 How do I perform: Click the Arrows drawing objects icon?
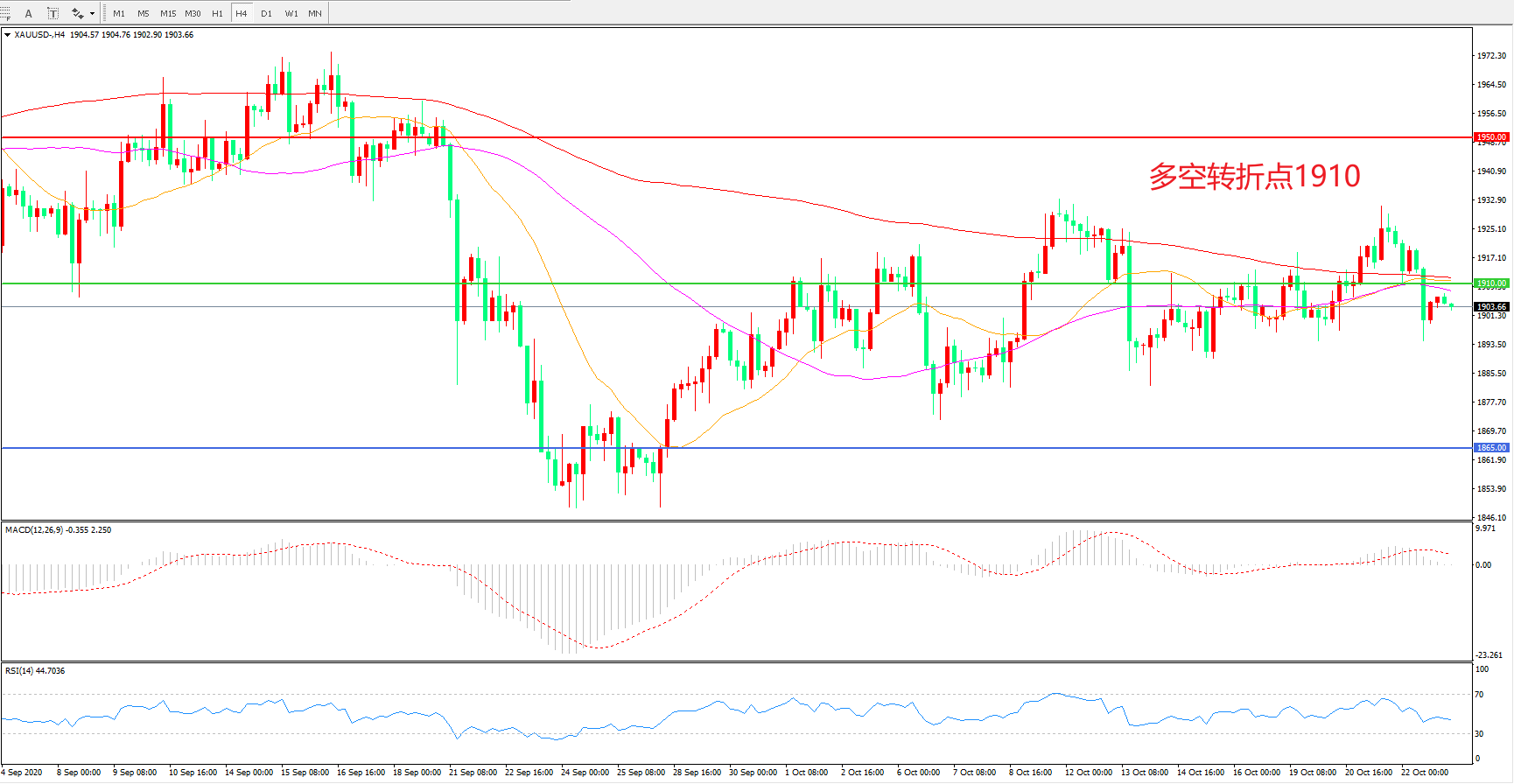tap(77, 13)
